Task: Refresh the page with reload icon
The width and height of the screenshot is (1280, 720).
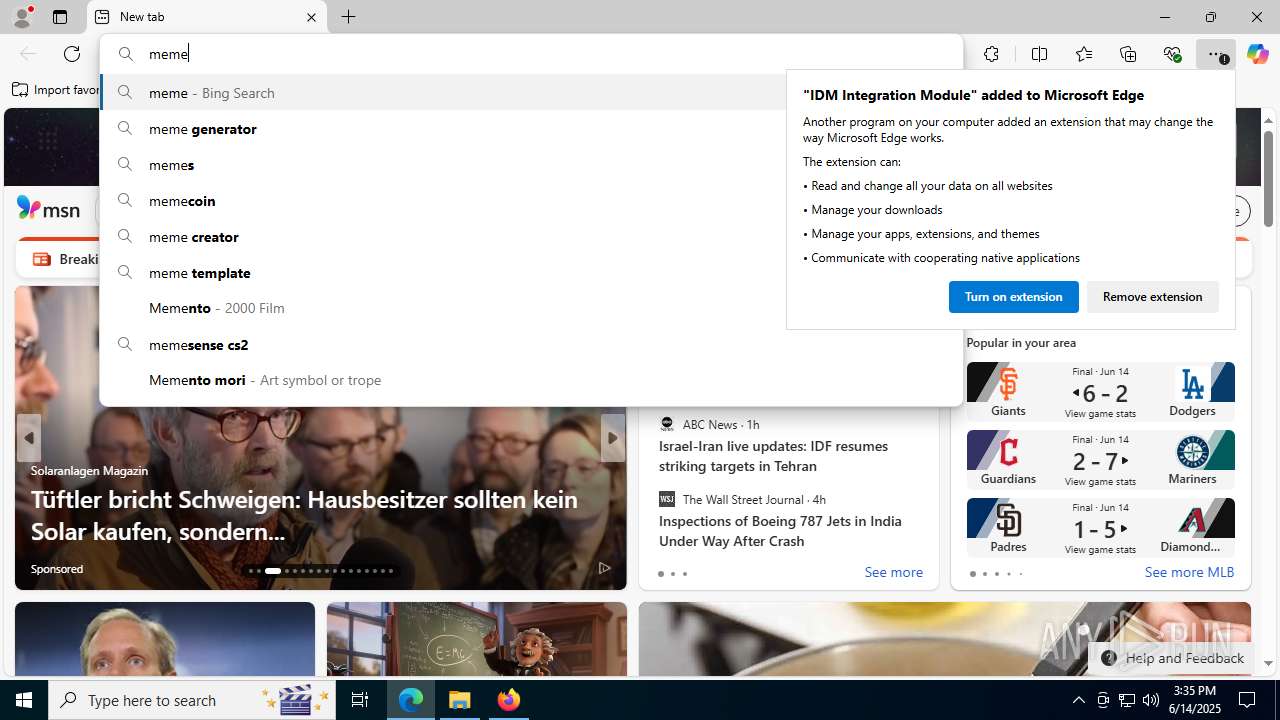Action: [72, 54]
